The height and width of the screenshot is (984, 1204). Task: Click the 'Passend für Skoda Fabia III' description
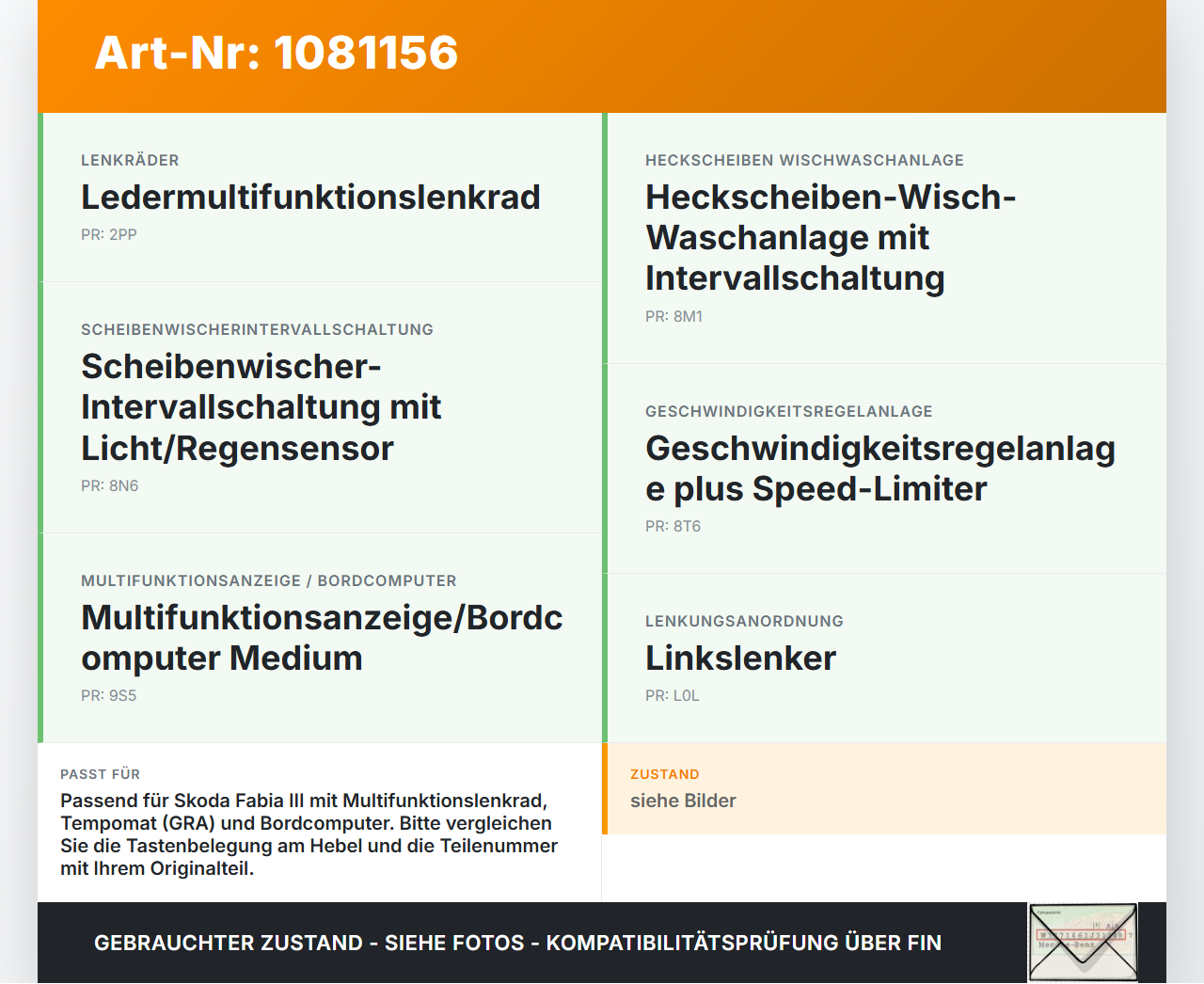309,834
